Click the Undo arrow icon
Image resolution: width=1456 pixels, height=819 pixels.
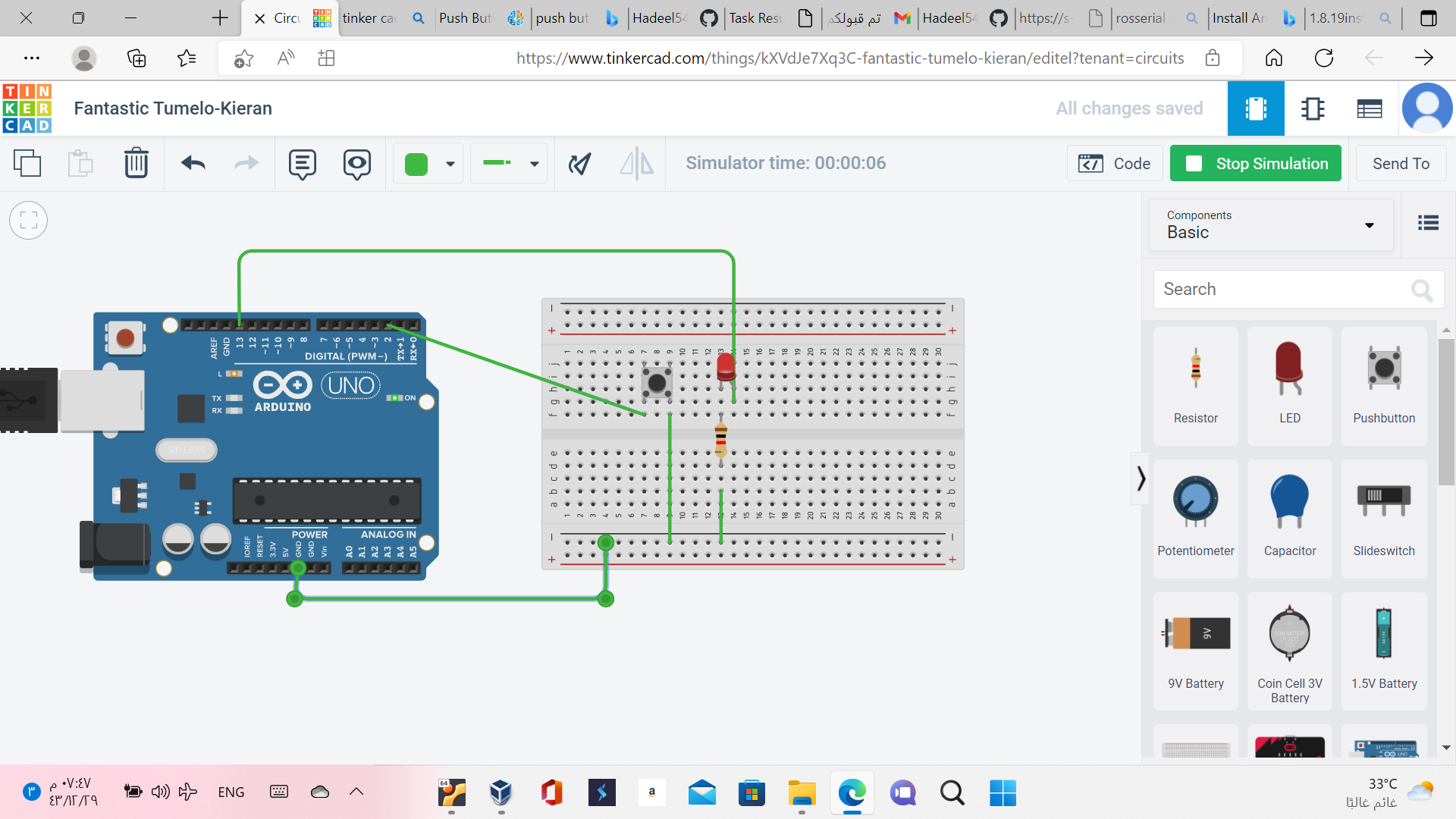coord(193,163)
